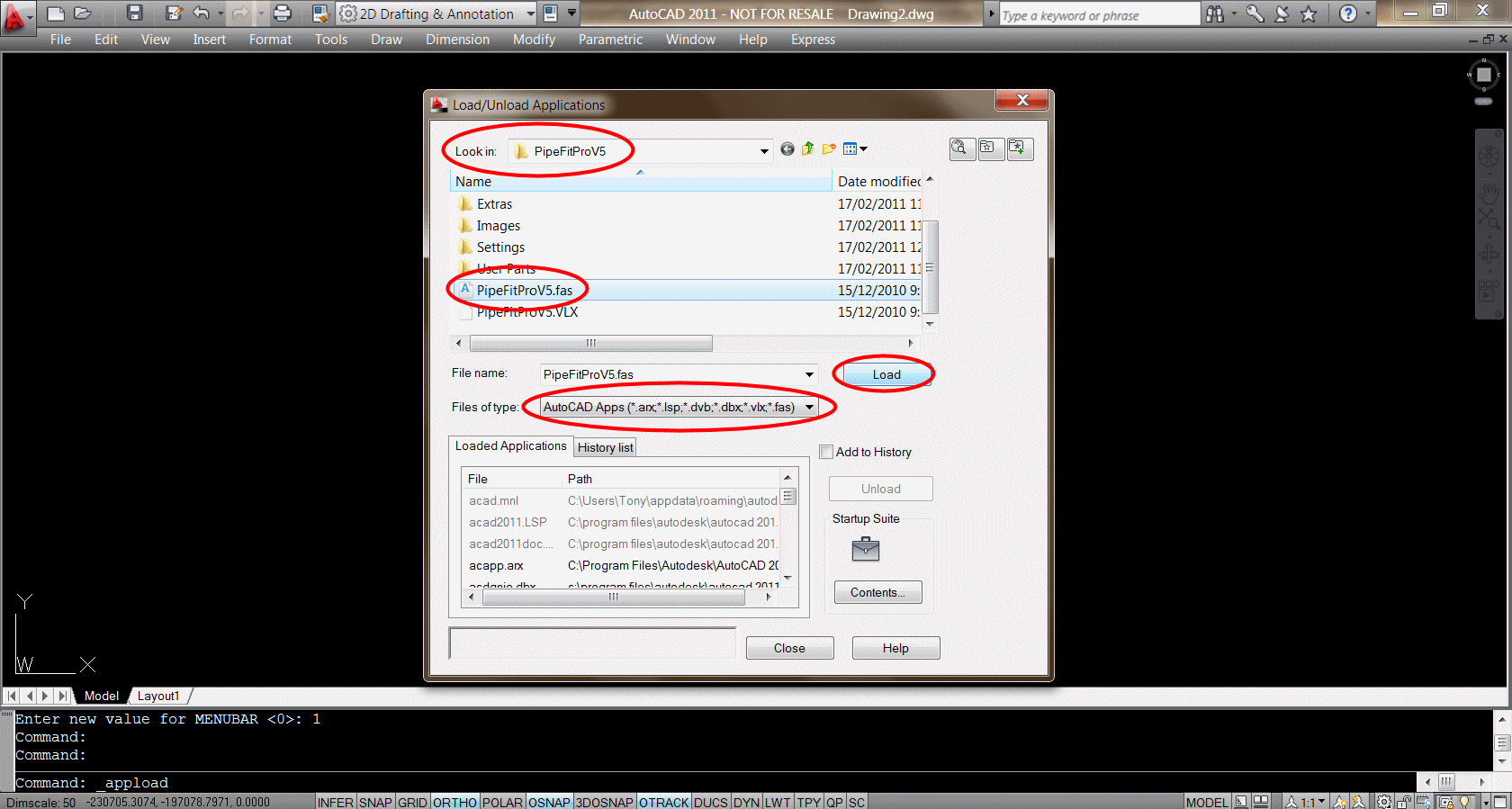The width and height of the screenshot is (1512, 809).
Task: Click the Plot printer icon
Action: (282, 13)
